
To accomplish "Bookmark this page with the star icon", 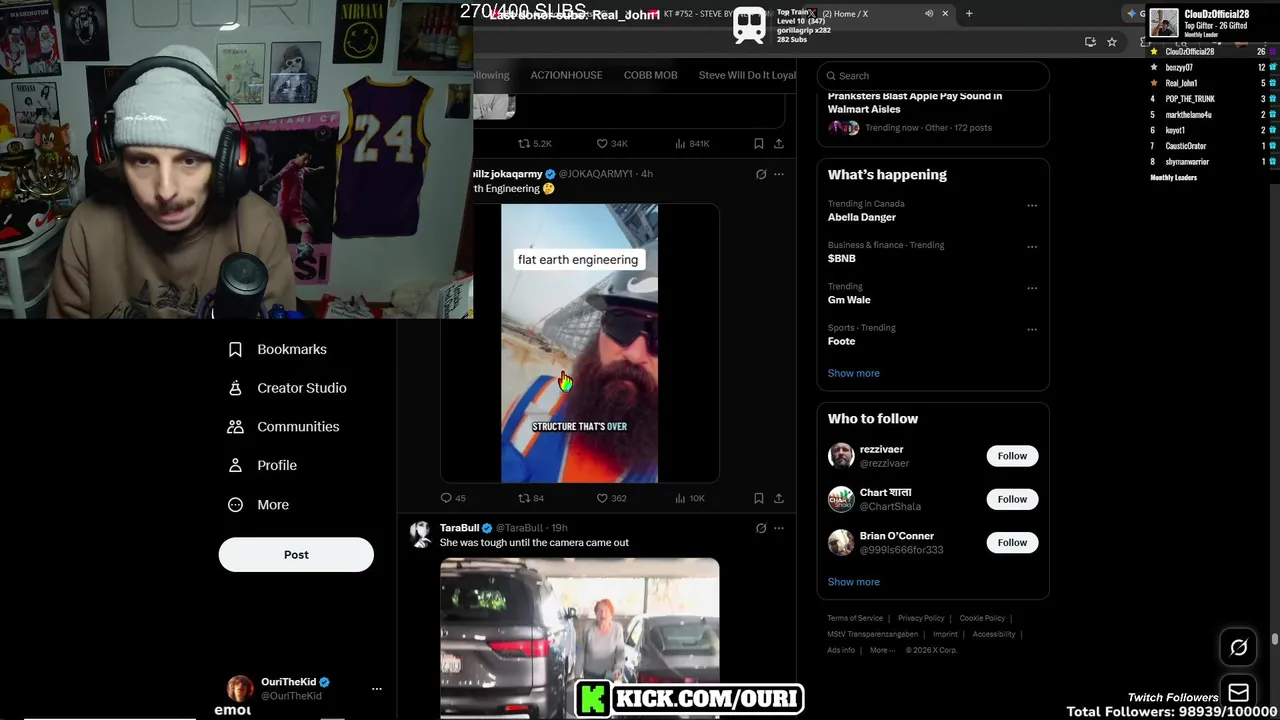I will click(x=1112, y=42).
